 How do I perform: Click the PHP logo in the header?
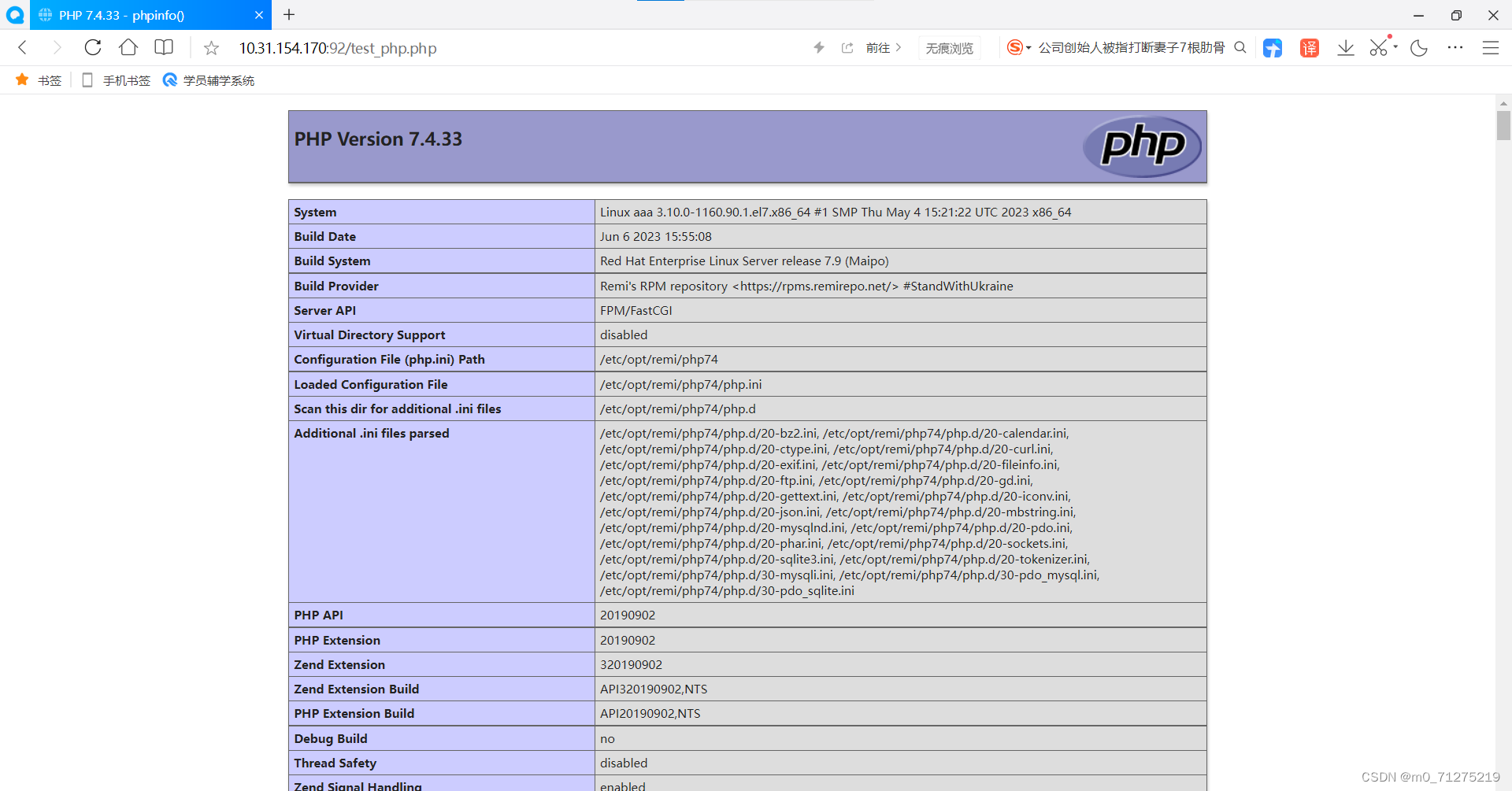[x=1142, y=146]
